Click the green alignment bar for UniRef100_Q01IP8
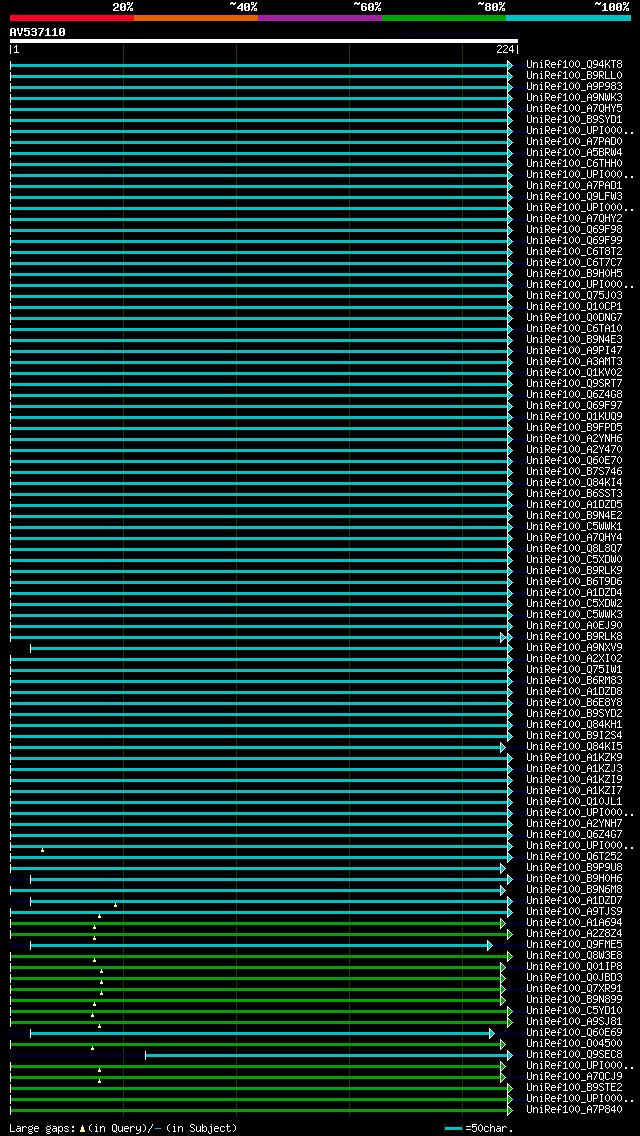 [255, 966]
